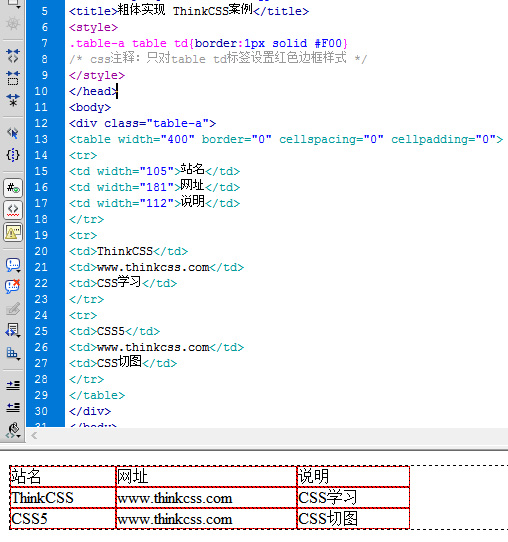508x542 pixels.
Task: Open the Format Source Code menu
Action: (x=13, y=430)
